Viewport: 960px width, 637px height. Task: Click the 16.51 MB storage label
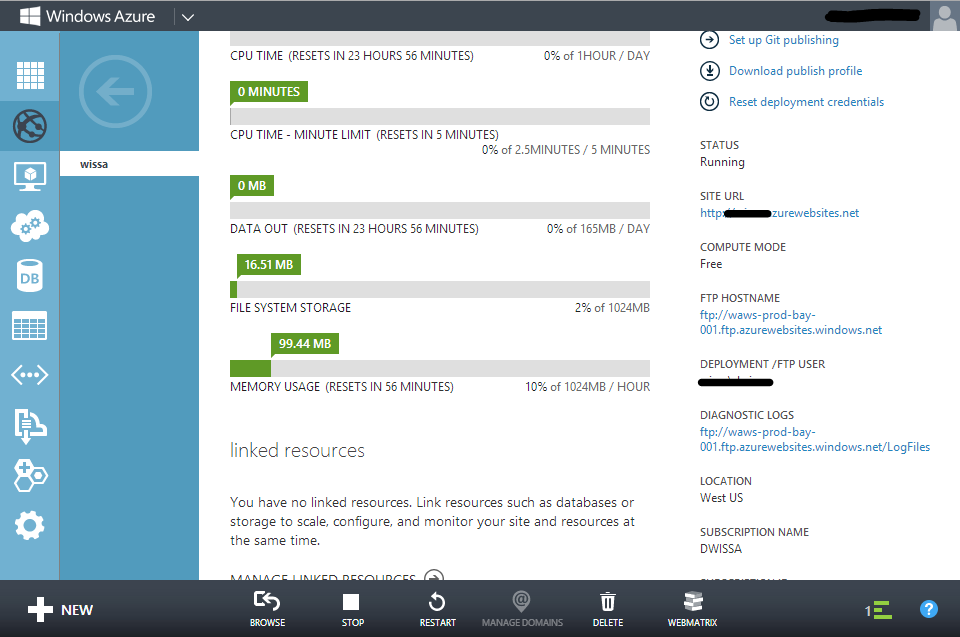click(x=269, y=265)
